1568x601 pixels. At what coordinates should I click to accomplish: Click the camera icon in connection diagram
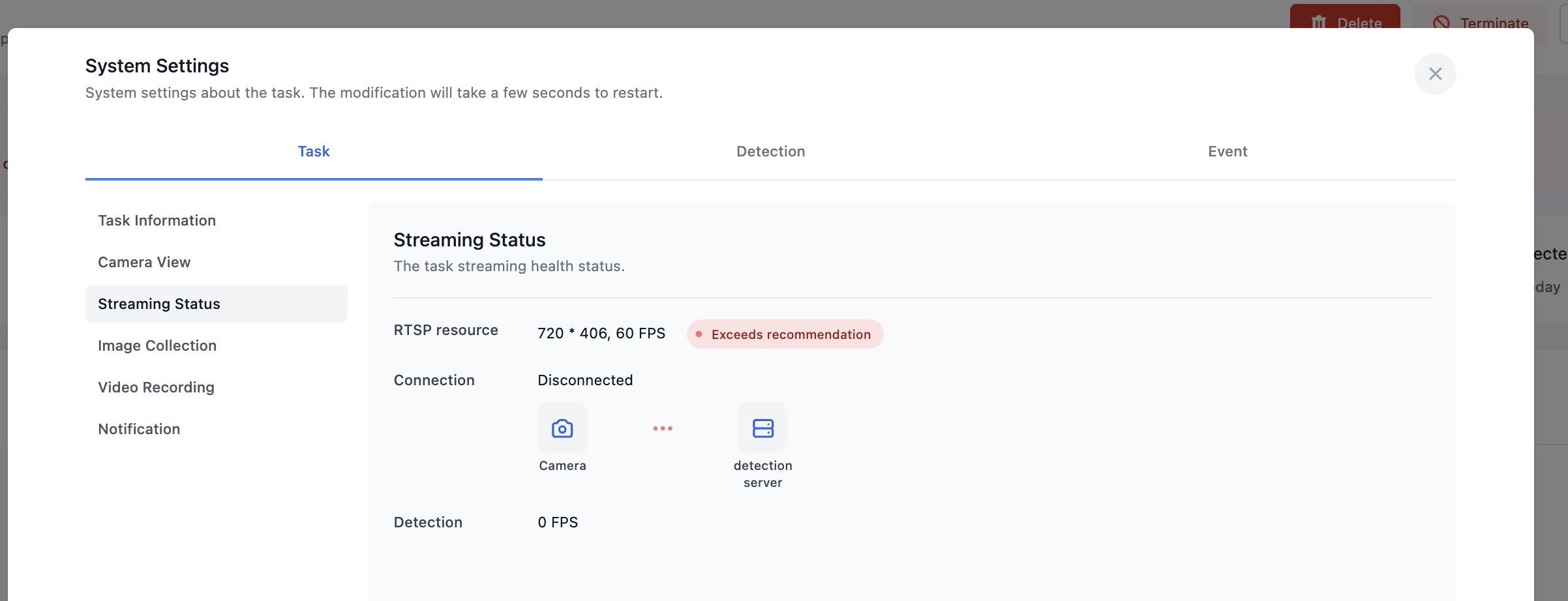562,428
